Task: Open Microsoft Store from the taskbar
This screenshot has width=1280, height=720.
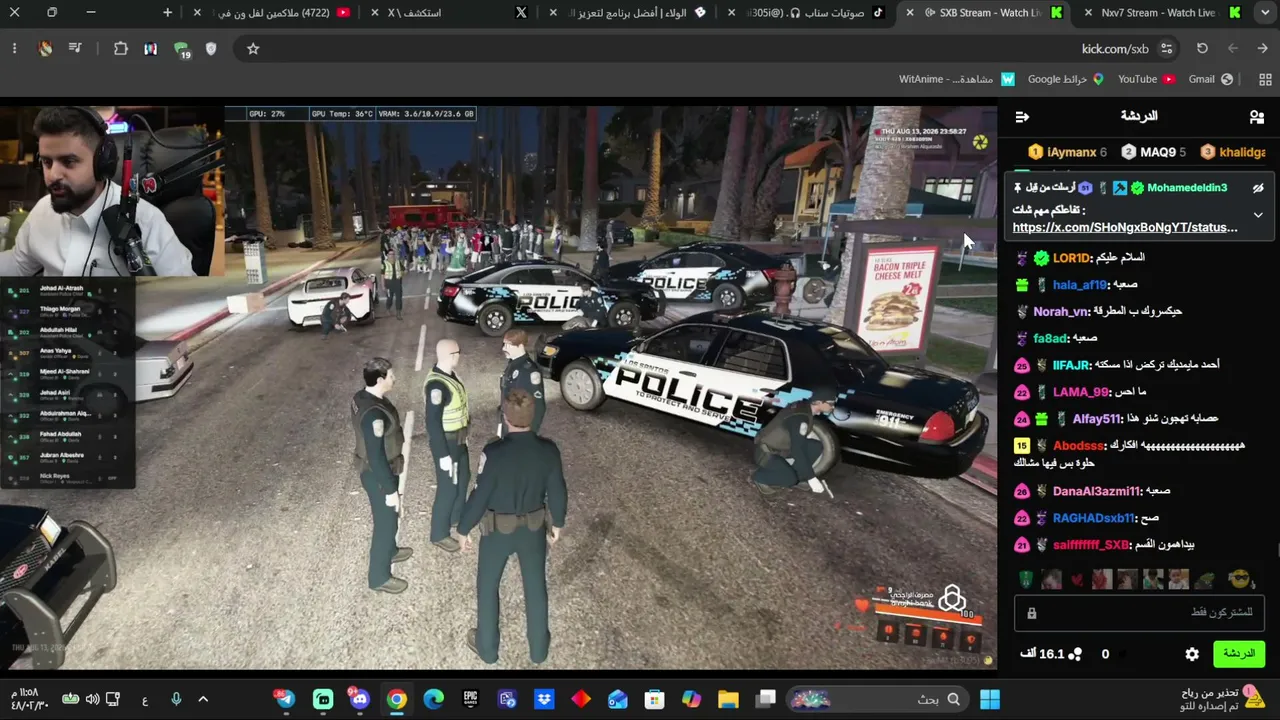Action: [x=654, y=699]
